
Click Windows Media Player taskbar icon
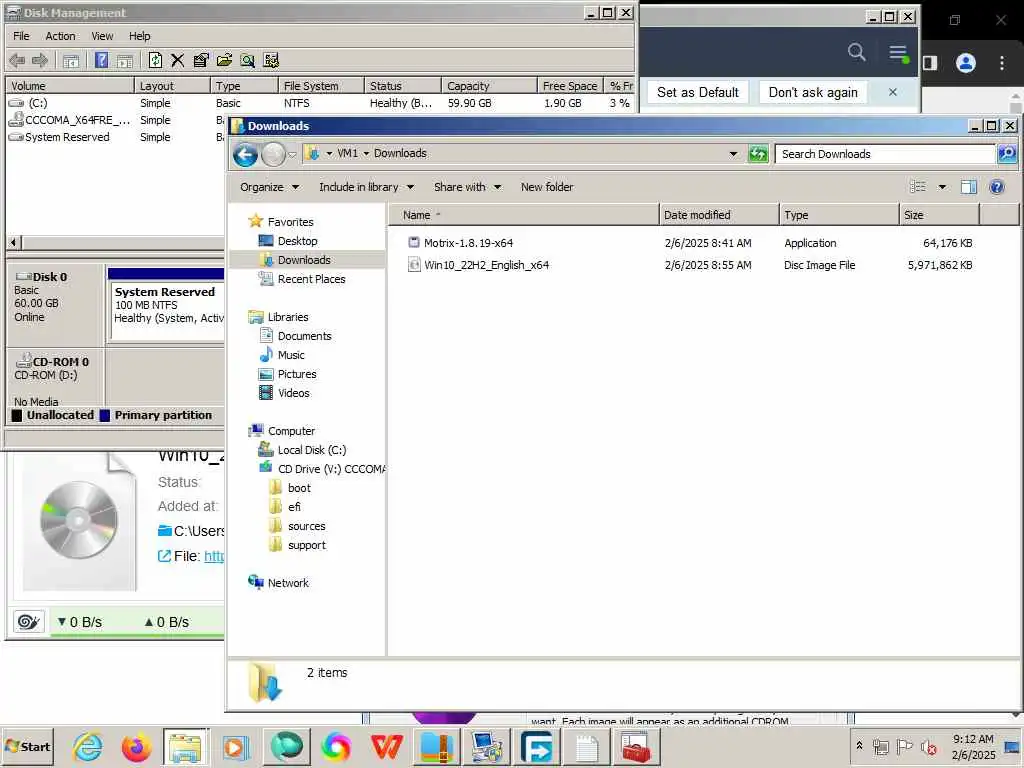[236, 747]
